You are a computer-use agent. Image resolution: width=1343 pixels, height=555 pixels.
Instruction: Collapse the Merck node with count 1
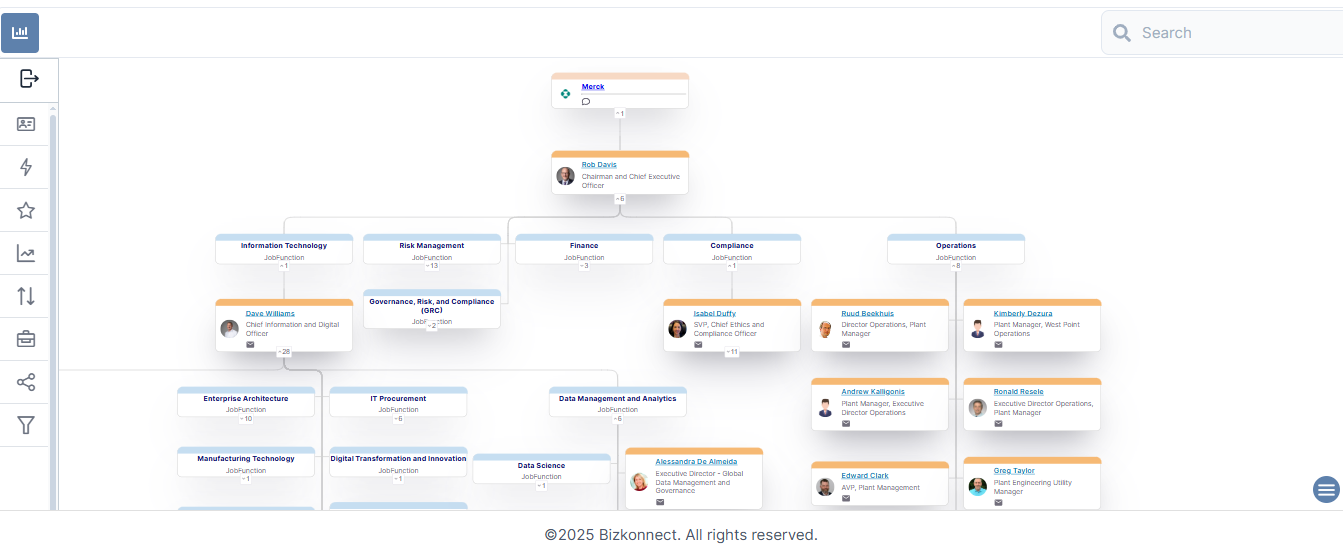click(x=620, y=113)
